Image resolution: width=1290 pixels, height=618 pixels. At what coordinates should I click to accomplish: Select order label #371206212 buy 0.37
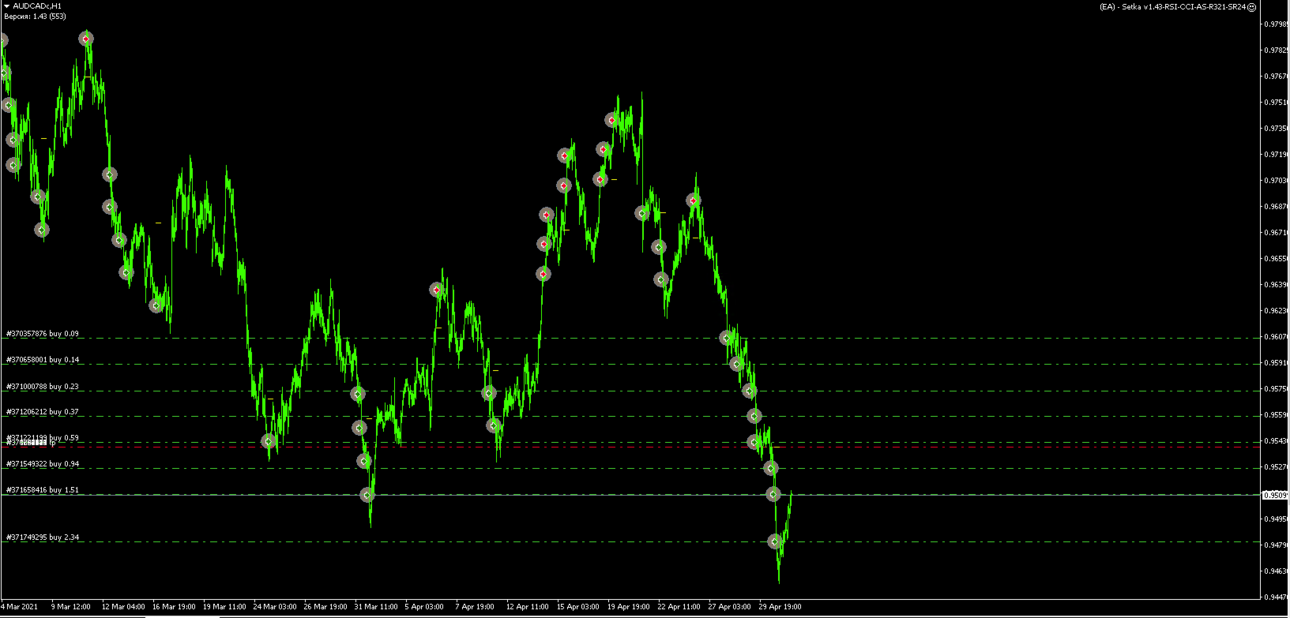click(43, 412)
